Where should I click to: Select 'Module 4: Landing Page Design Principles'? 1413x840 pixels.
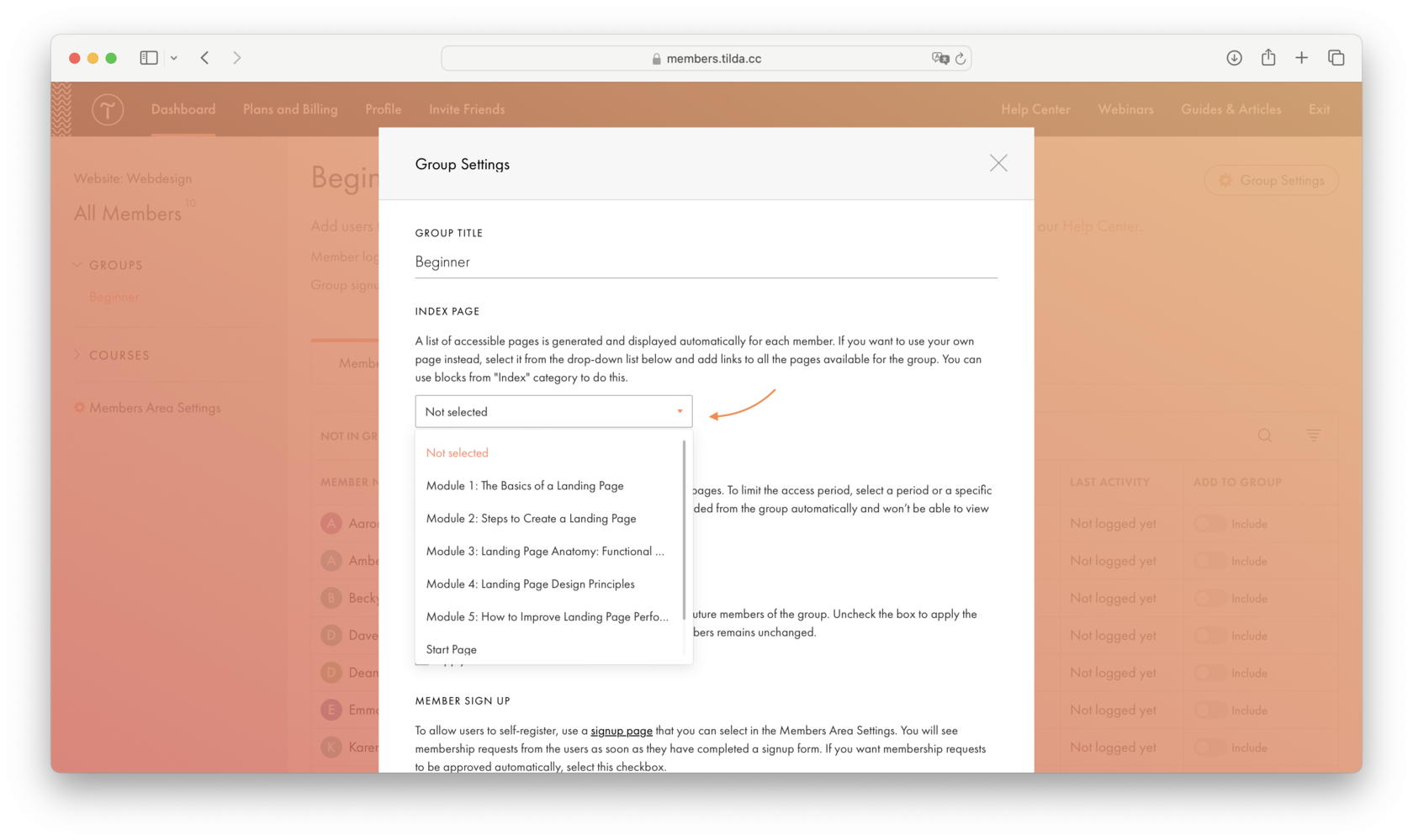[x=530, y=584]
